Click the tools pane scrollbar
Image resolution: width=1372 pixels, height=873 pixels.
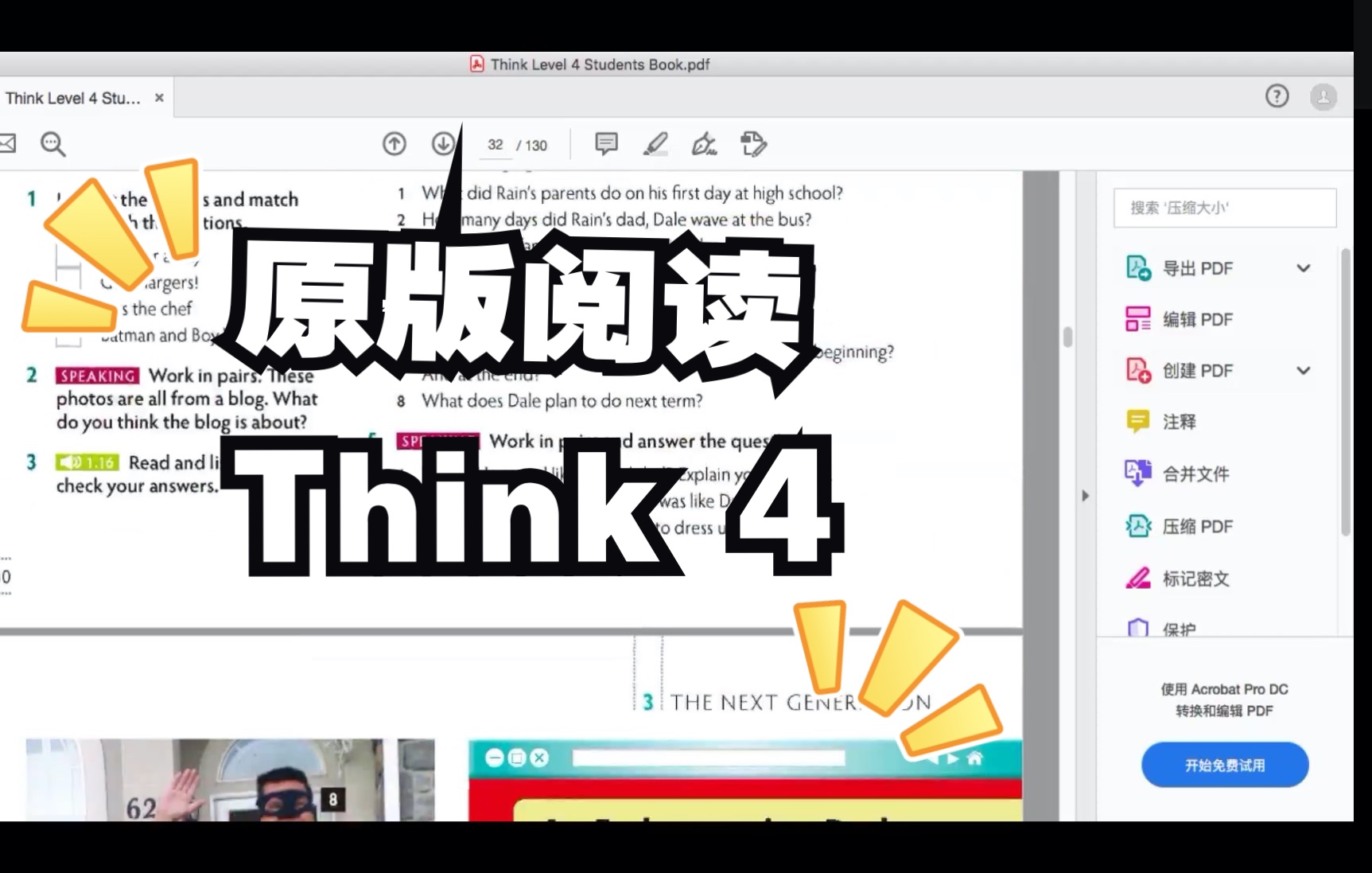point(1345,392)
